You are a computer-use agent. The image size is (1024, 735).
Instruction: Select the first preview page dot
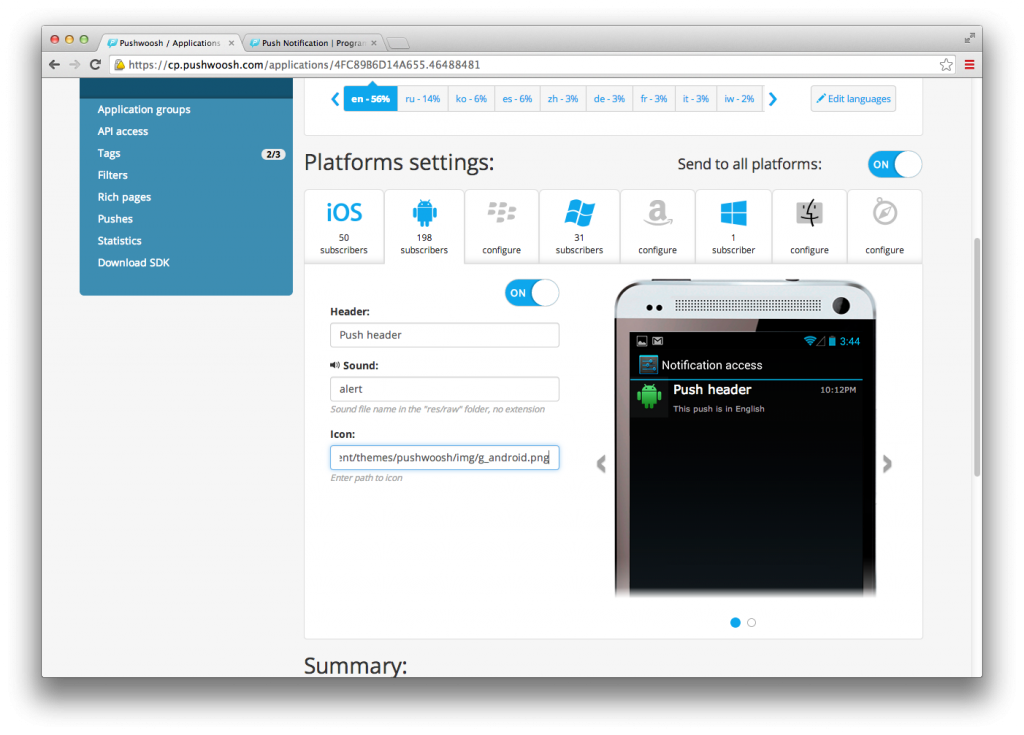[x=735, y=623]
